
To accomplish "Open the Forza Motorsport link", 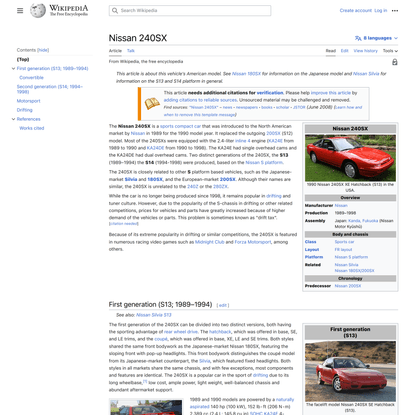I will [253, 242].
